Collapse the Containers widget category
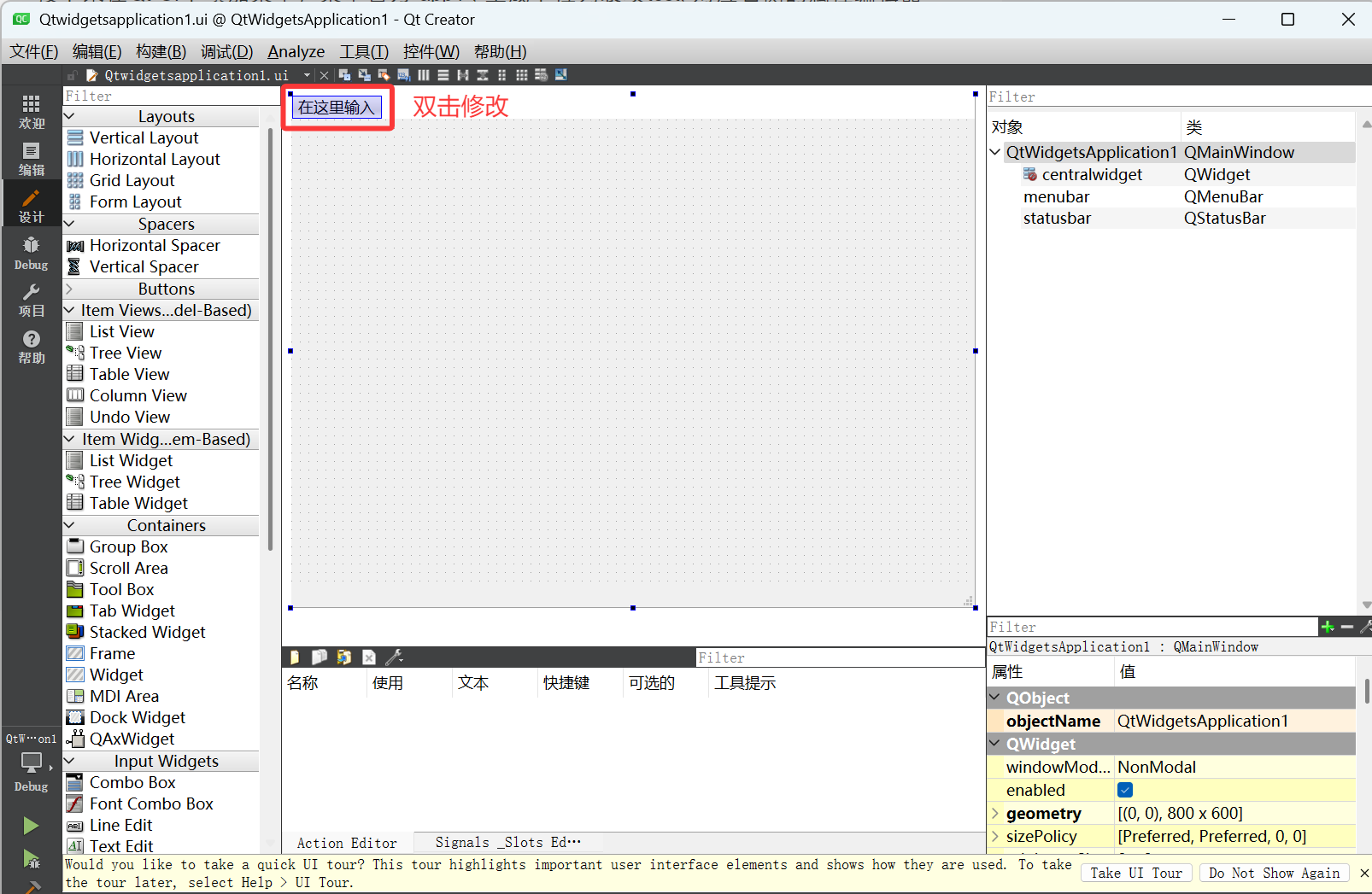This screenshot has height=894, width=1372. pyautogui.click(x=70, y=525)
